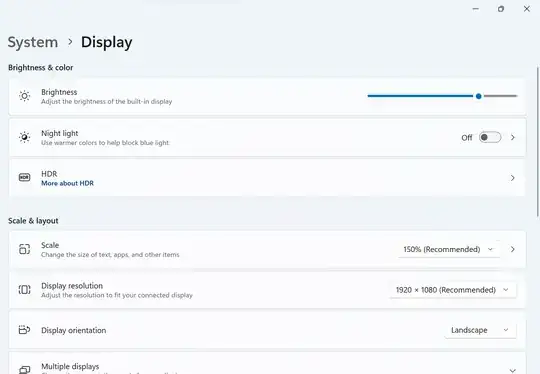The width and height of the screenshot is (540, 374).
Task: Click the vertical scrollbar
Action: pyautogui.click(x=538, y=141)
